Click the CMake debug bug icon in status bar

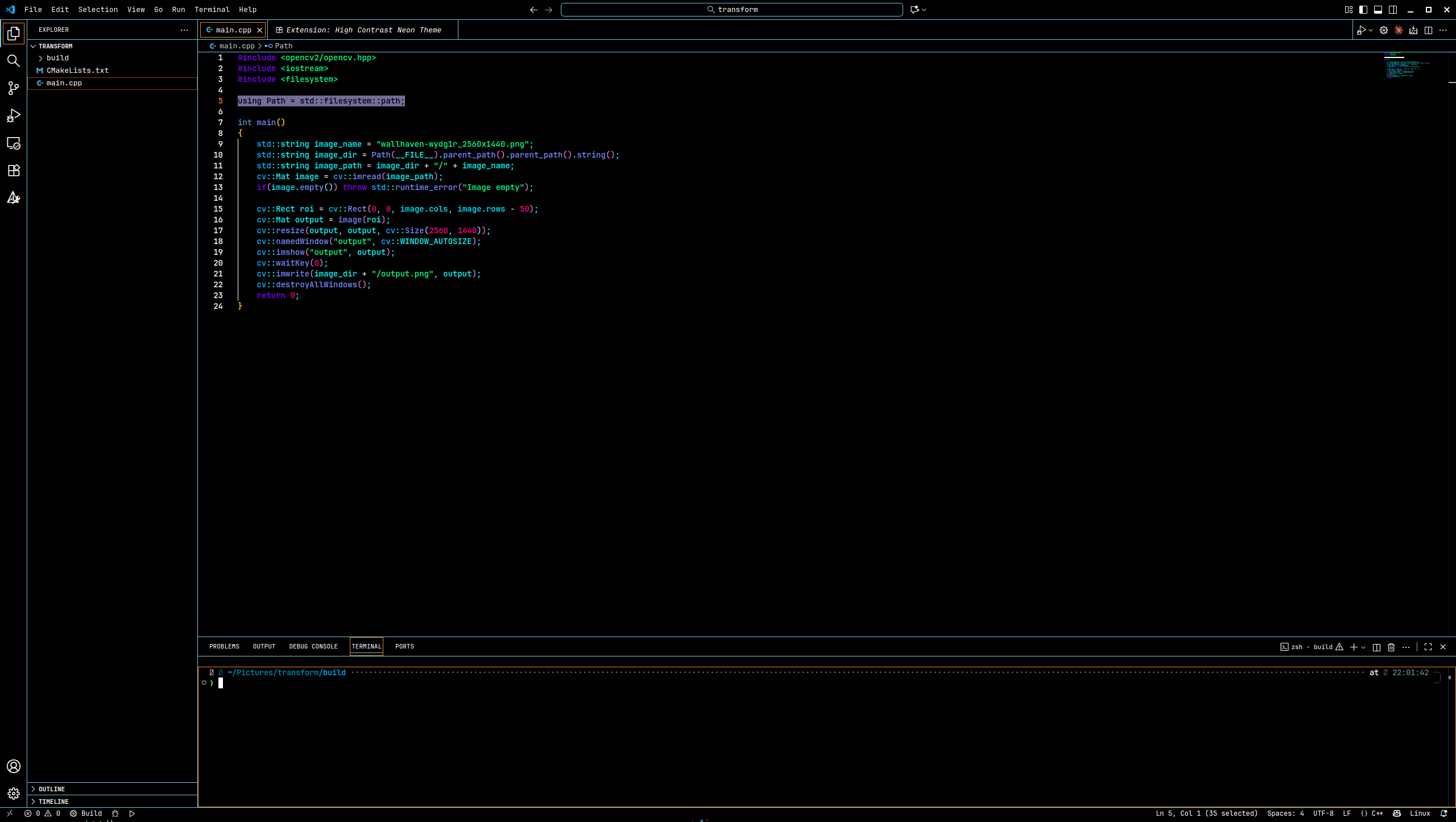pos(115,813)
